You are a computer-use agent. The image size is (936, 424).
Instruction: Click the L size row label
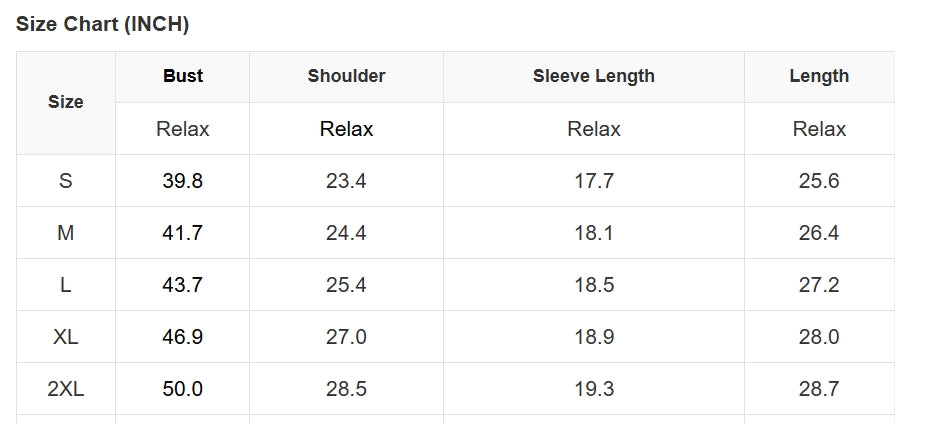pyautogui.click(x=66, y=285)
